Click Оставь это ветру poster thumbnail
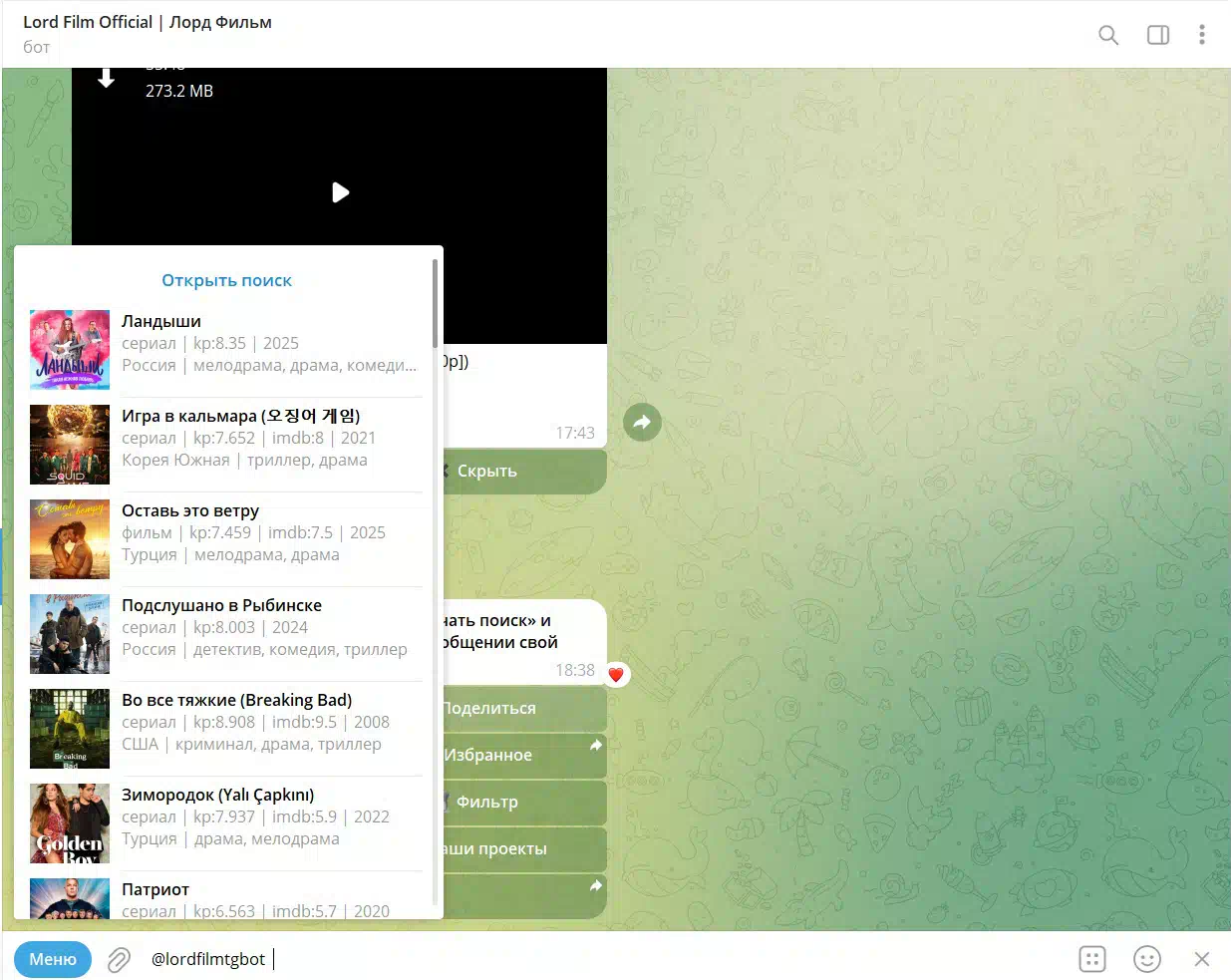 tap(70, 539)
